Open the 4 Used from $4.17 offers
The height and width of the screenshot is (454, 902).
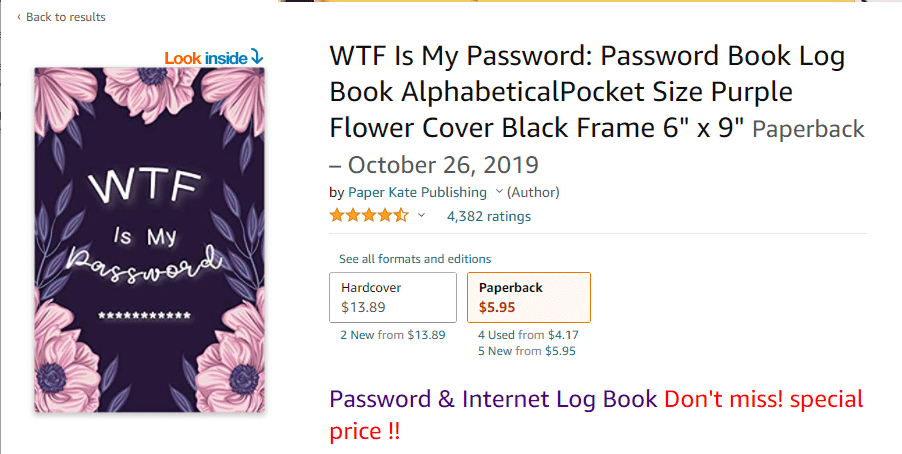(x=528, y=335)
